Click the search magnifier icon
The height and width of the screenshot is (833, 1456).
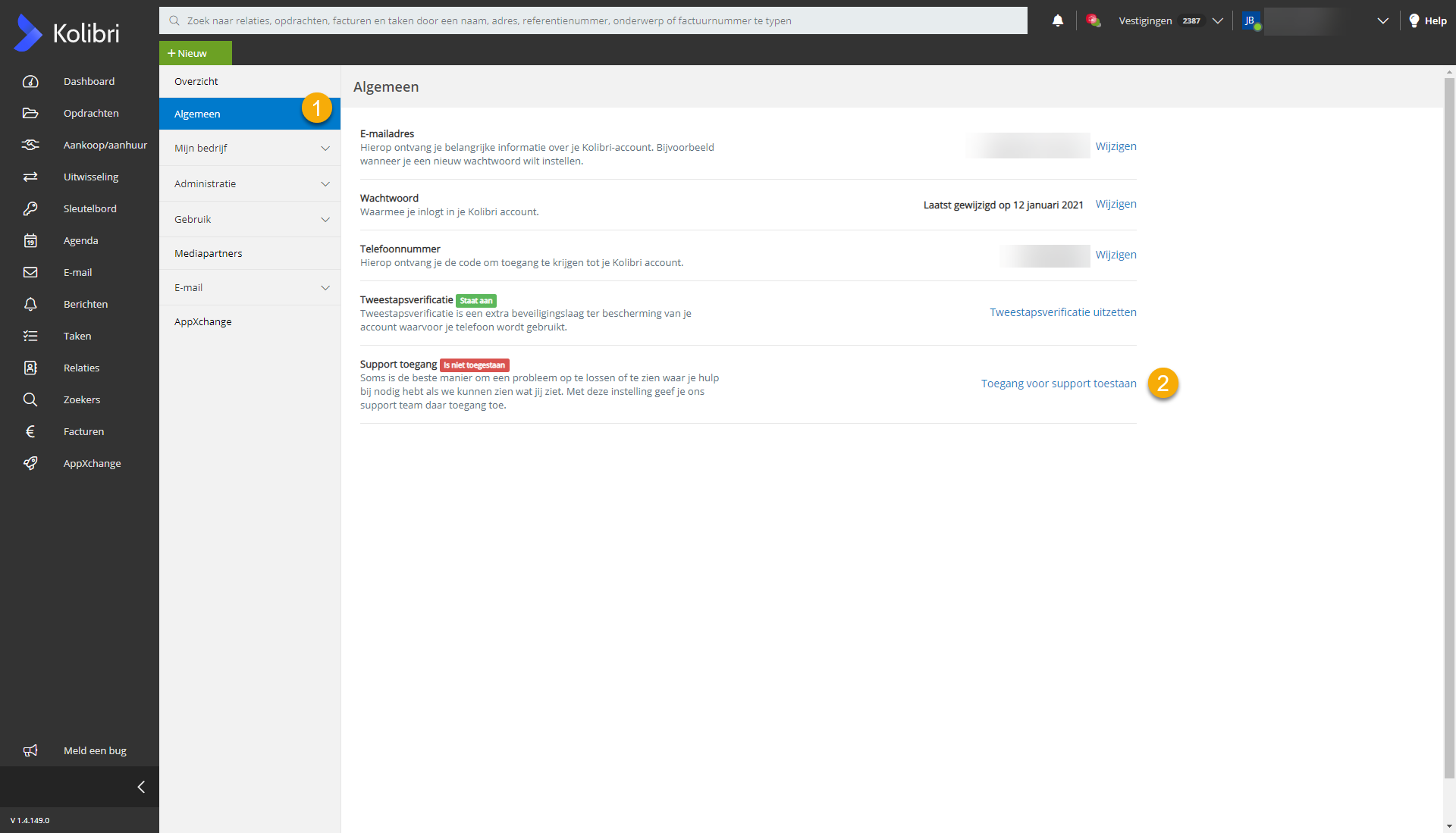pyautogui.click(x=174, y=20)
